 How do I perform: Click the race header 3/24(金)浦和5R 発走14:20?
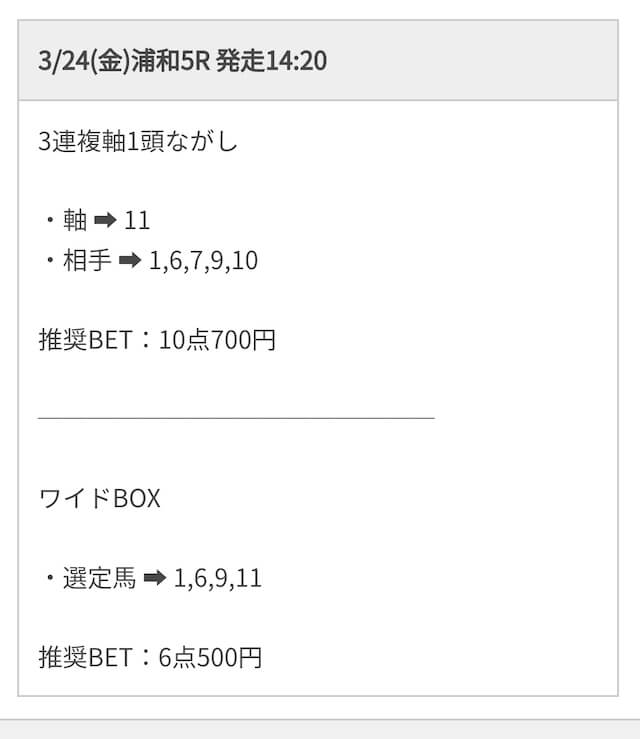point(182,61)
